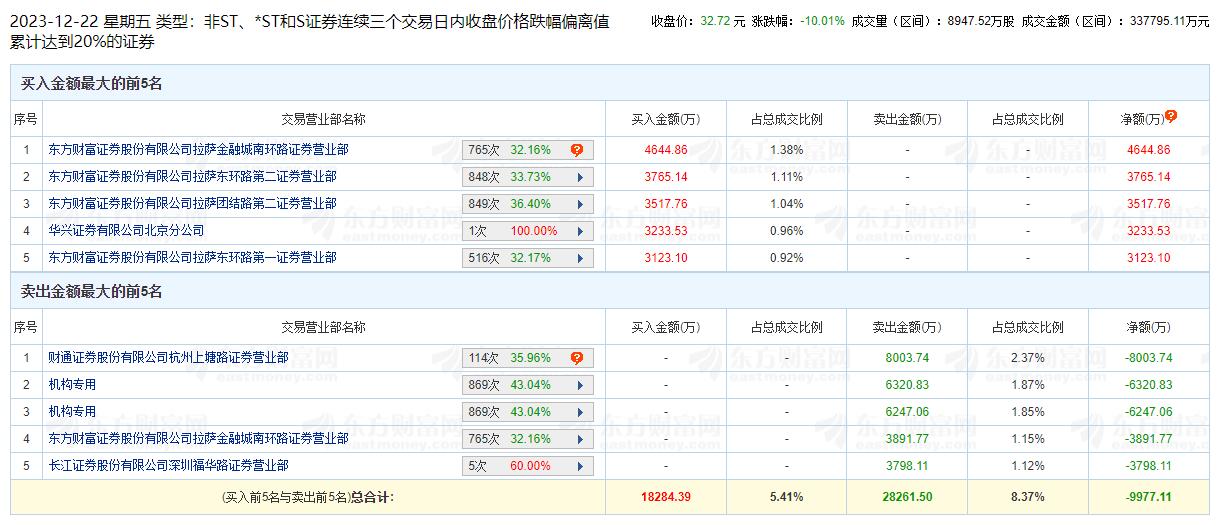Open the 东方财富拉萨东环路第一证券营业部 link

pos(192,258)
